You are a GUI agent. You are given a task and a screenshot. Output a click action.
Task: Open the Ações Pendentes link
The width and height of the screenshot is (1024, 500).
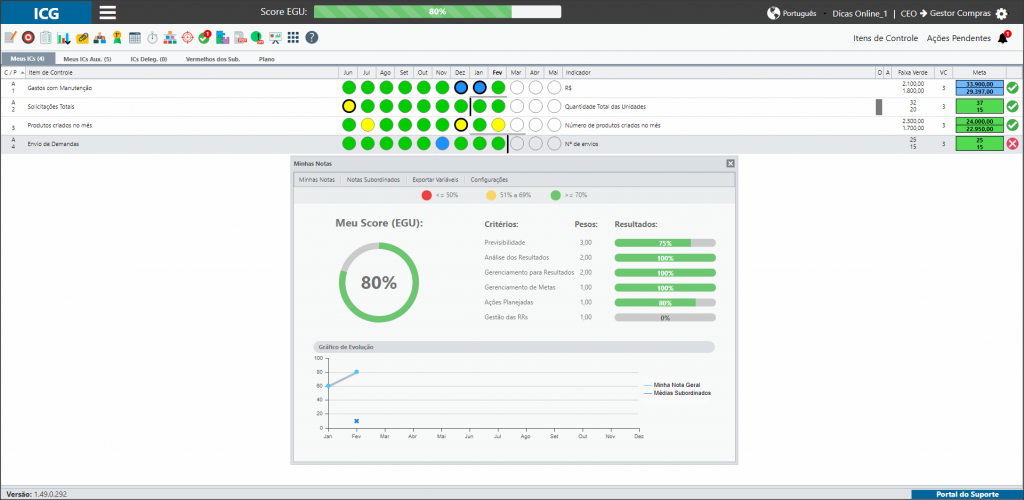(959, 39)
